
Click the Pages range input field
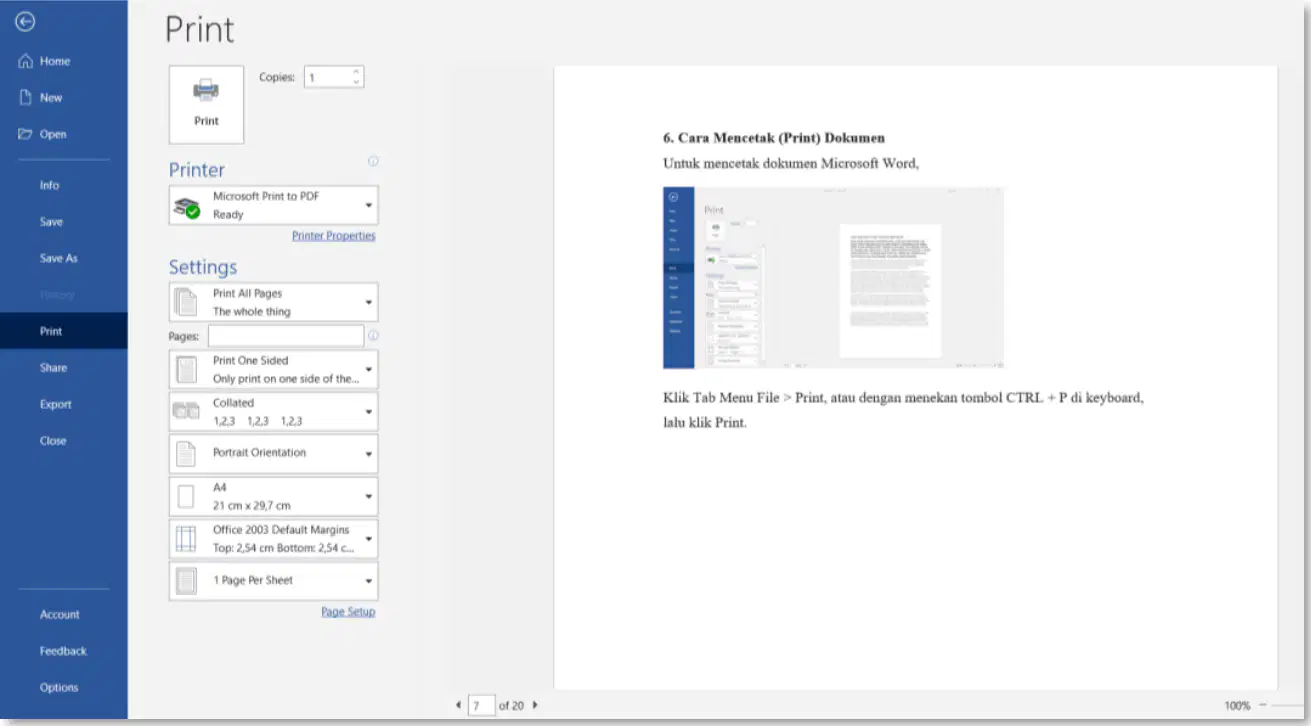(x=286, y=336)
